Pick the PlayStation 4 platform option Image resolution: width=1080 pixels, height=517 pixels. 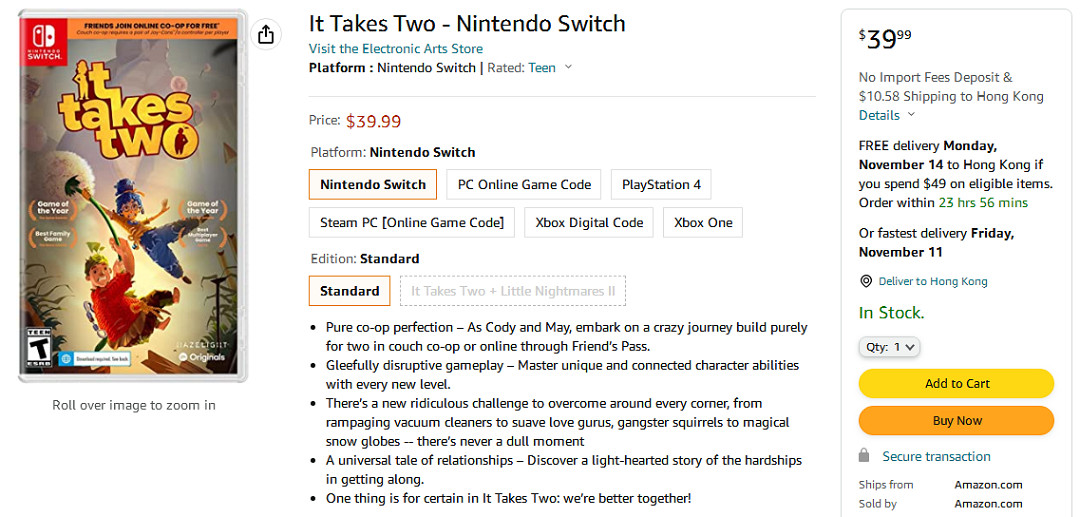[661, 184]
